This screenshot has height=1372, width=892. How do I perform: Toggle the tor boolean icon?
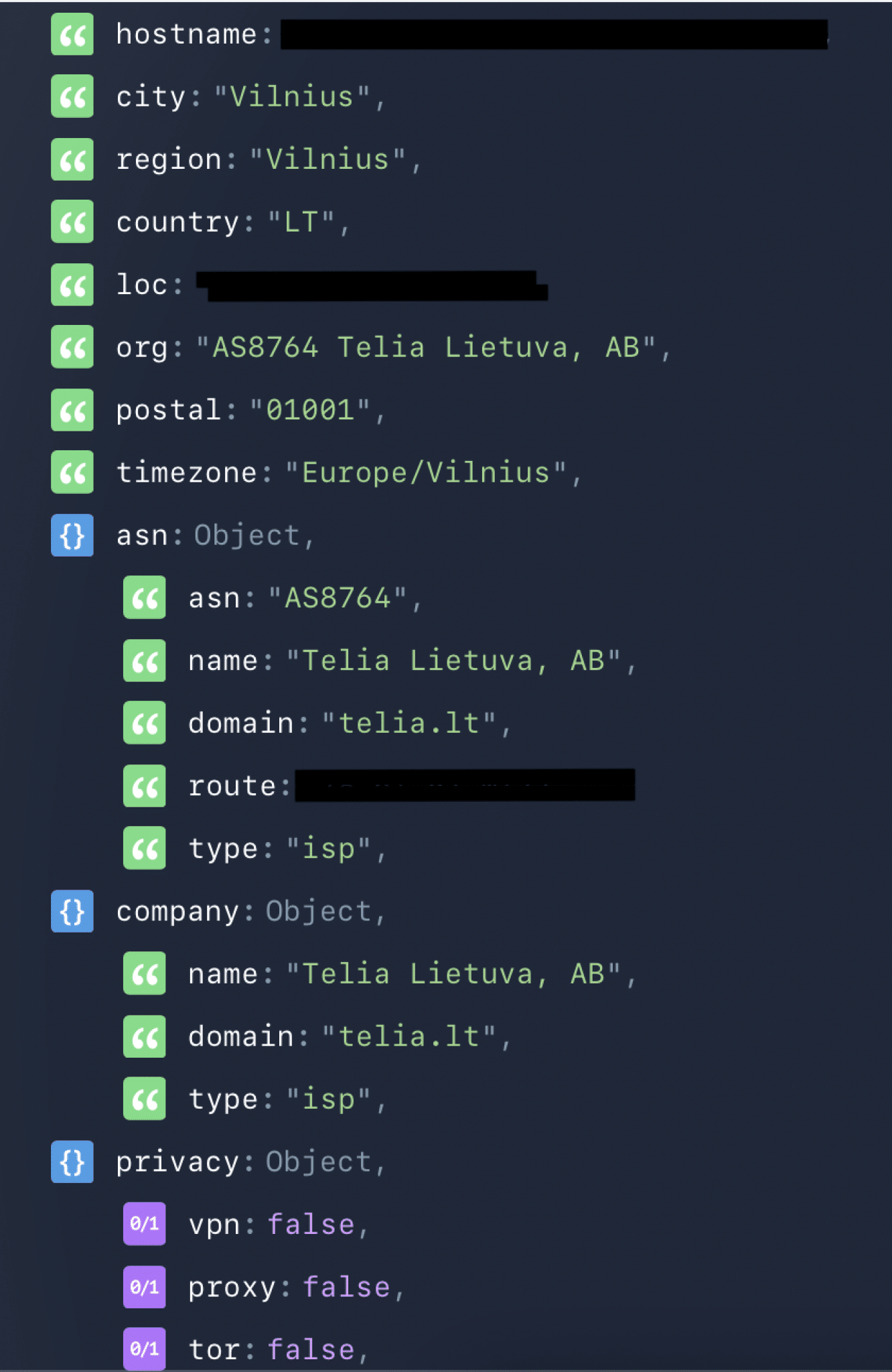[144, 1349]
